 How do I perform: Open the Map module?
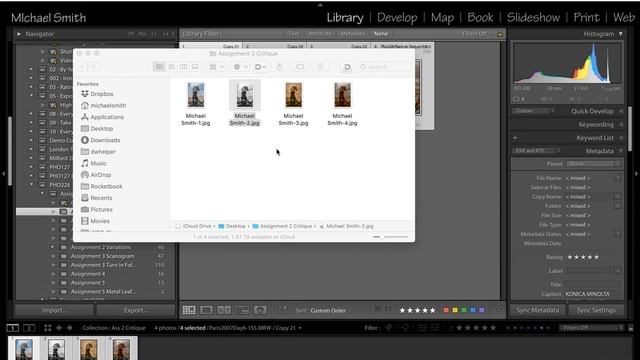pyautogui.click(x=442, y=18)
